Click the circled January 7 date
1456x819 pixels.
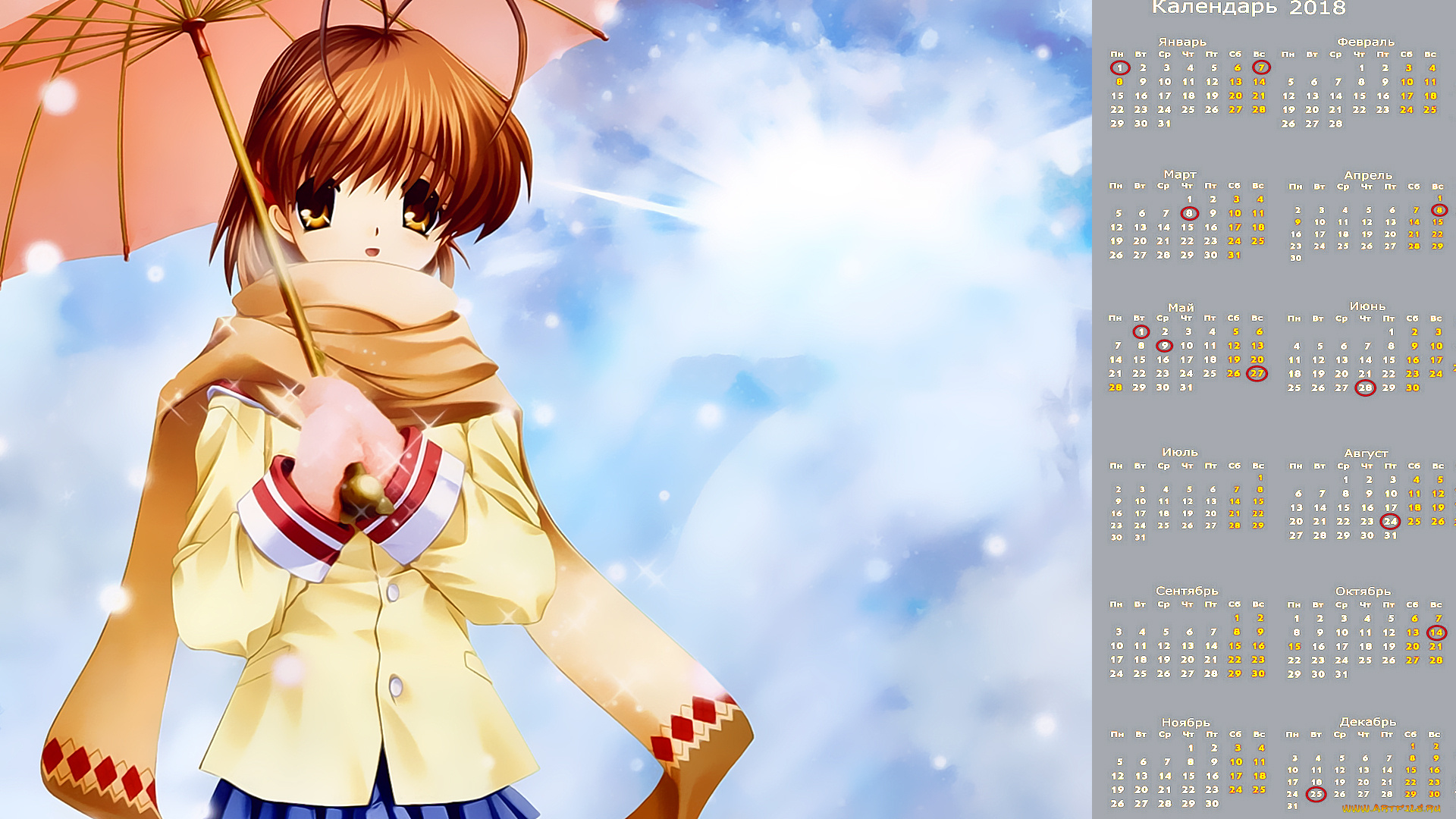[1260, 67]
